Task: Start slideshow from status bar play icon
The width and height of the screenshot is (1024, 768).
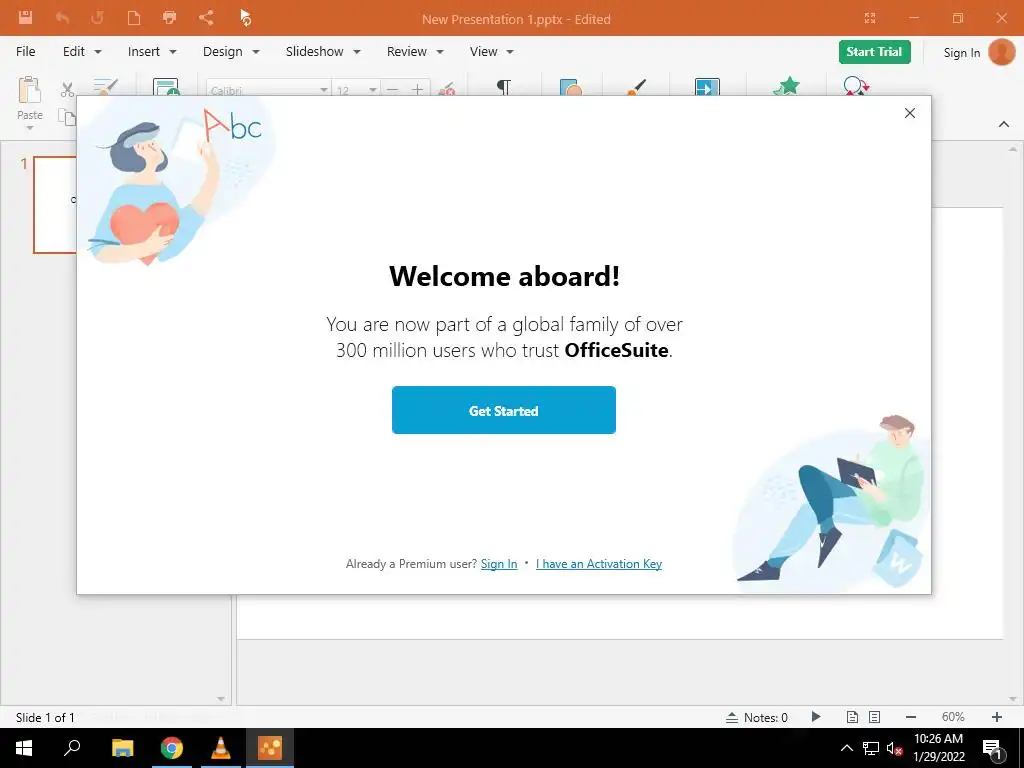Action: (816, 716)
